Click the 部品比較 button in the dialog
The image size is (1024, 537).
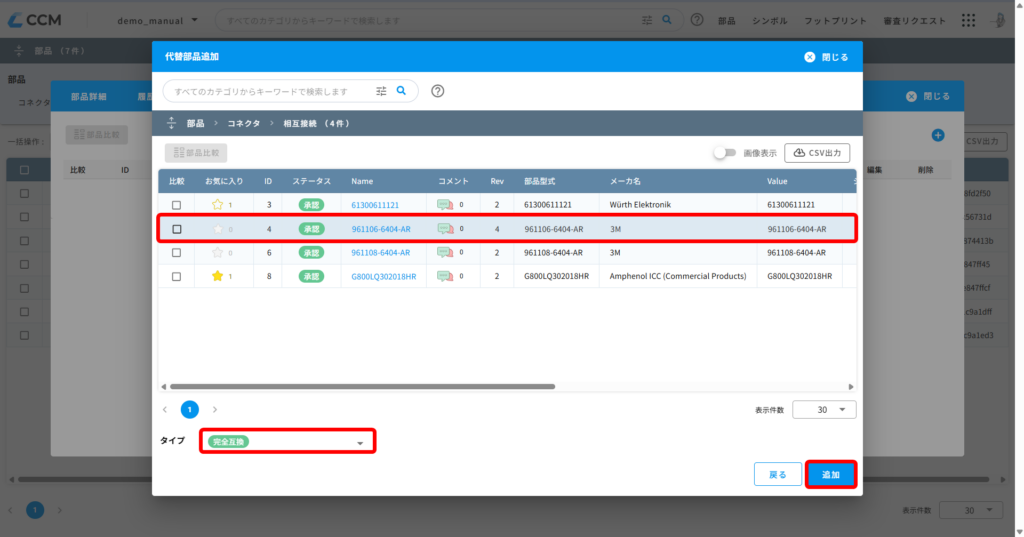(x=196, y=153)
